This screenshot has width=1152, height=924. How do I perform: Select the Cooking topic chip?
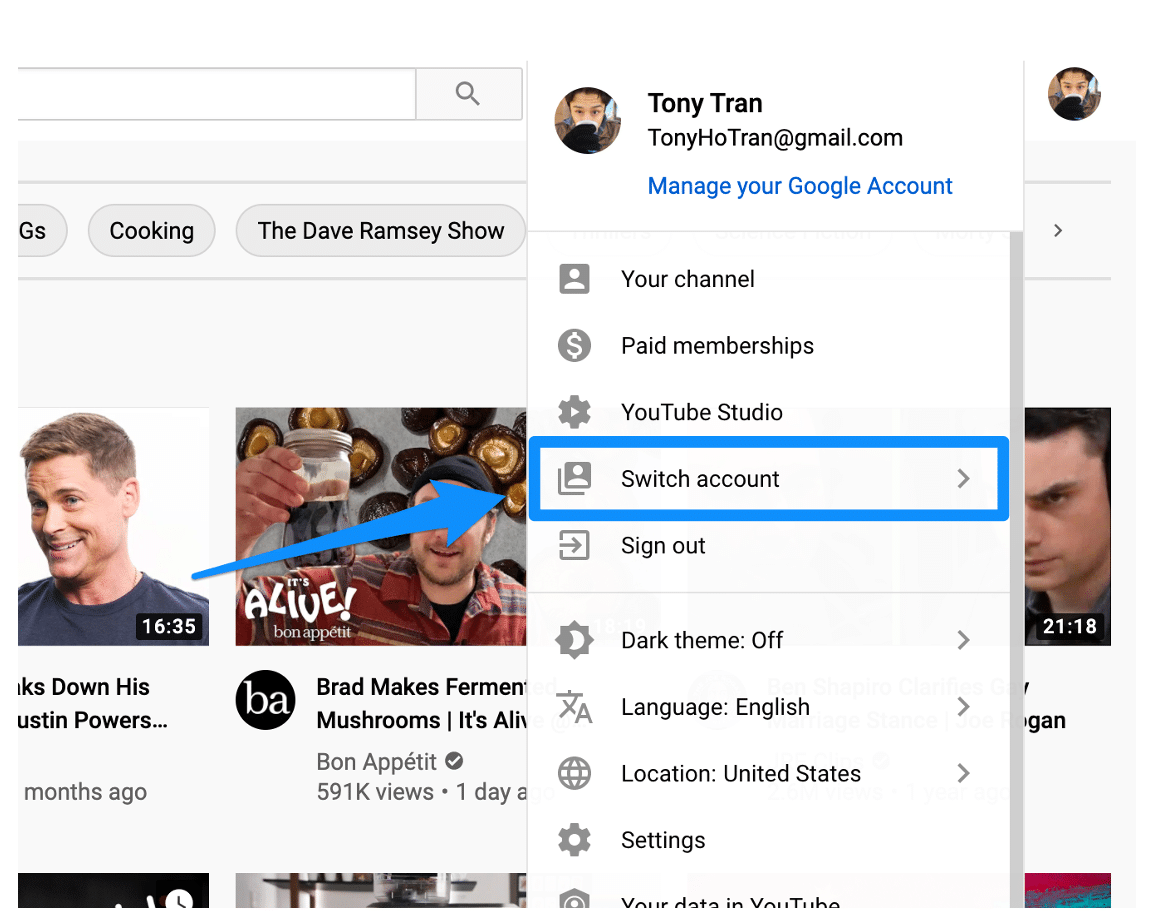(x=151, y=231)
